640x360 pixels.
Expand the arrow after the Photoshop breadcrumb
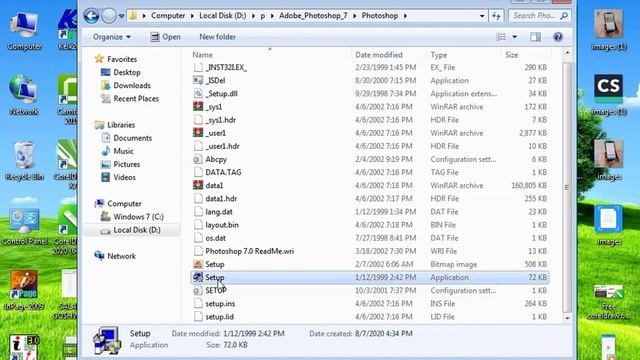pos(405,16)
